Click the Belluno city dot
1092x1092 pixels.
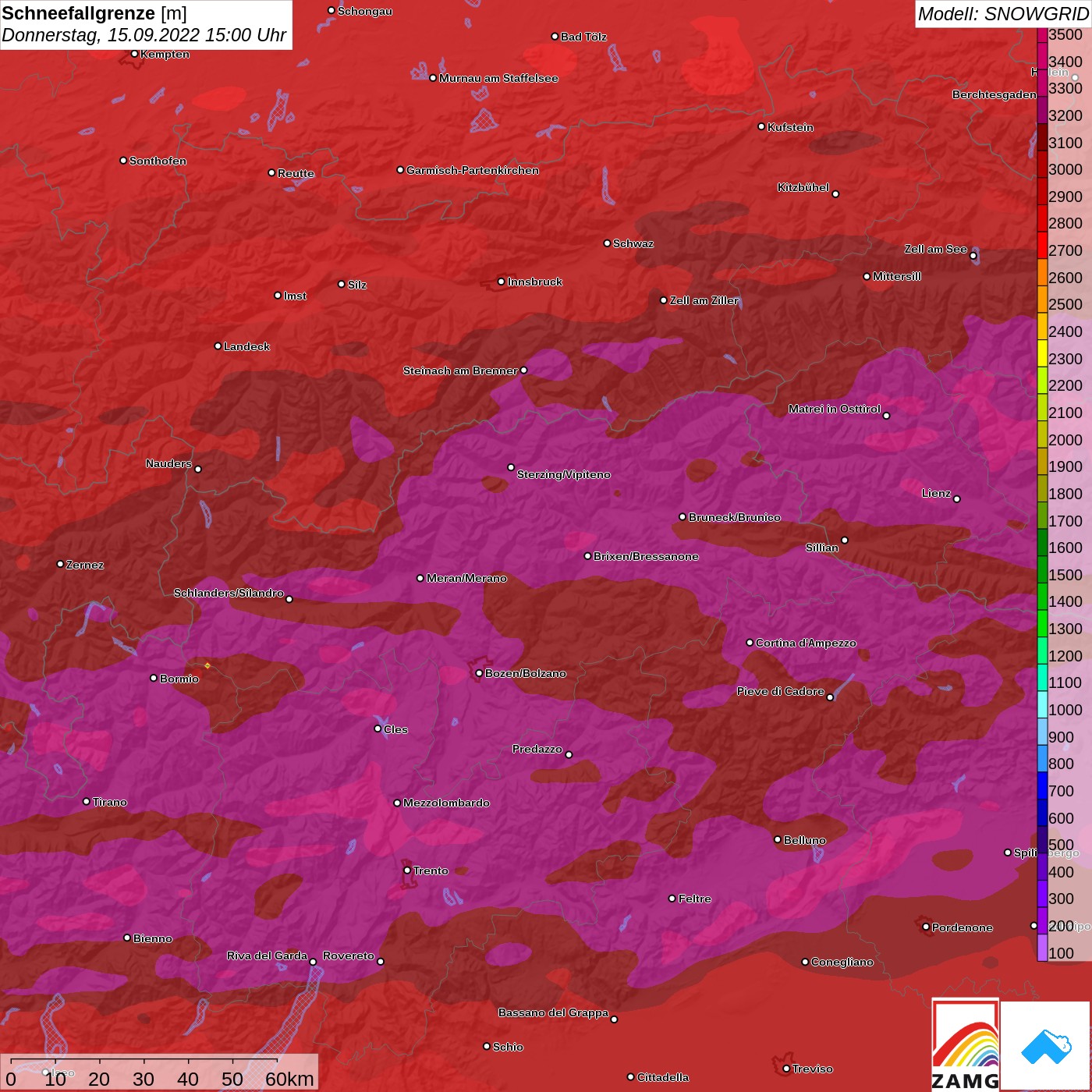(778, 839)
